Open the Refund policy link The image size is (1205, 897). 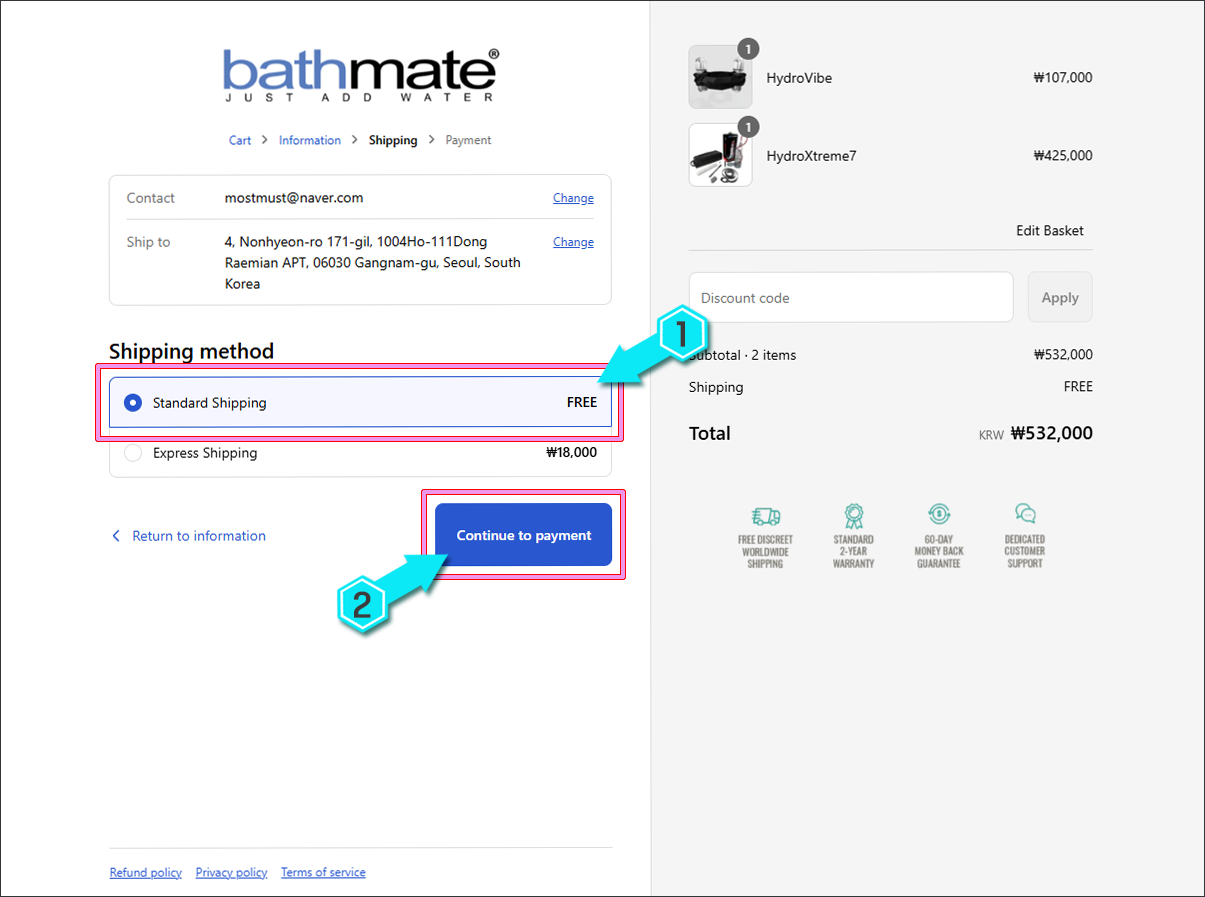click(146, 872)
